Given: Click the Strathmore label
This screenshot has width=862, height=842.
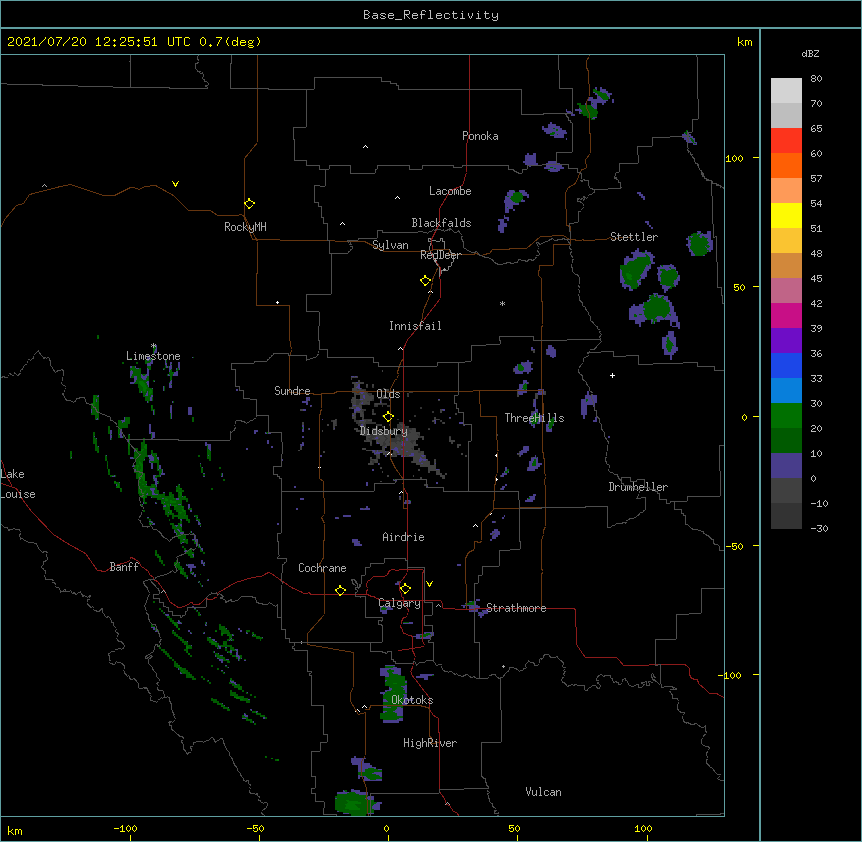Looking at the screenshot, I should [x=516, y=608].
